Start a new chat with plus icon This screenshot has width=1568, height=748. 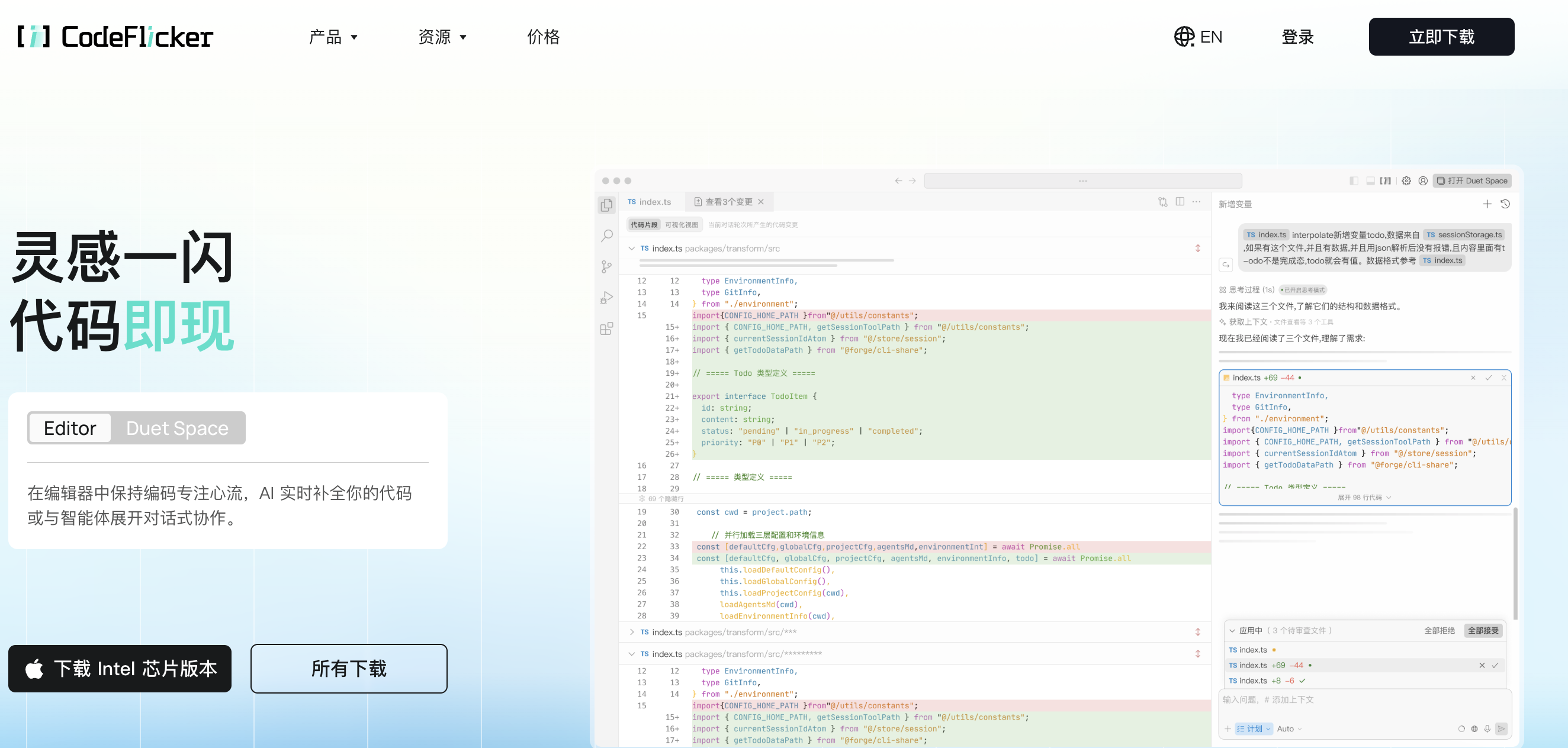pos(1487,204)
